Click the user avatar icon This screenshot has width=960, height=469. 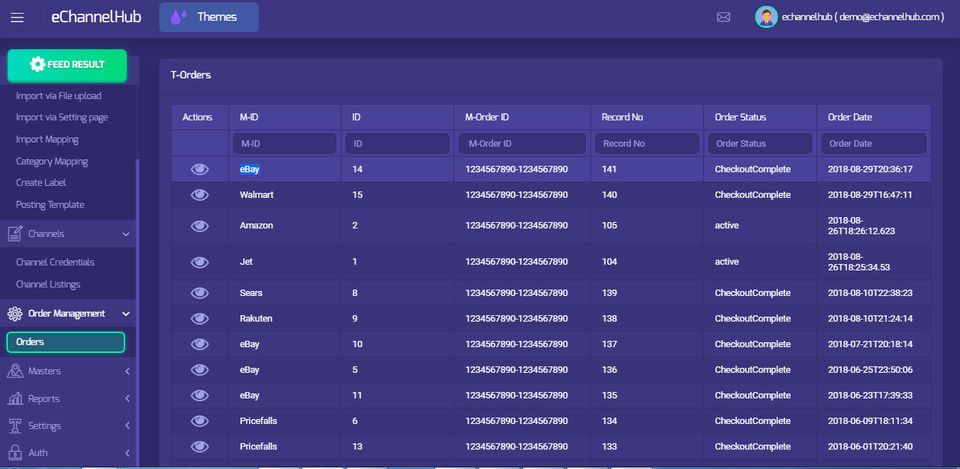(x=766, y=17)
